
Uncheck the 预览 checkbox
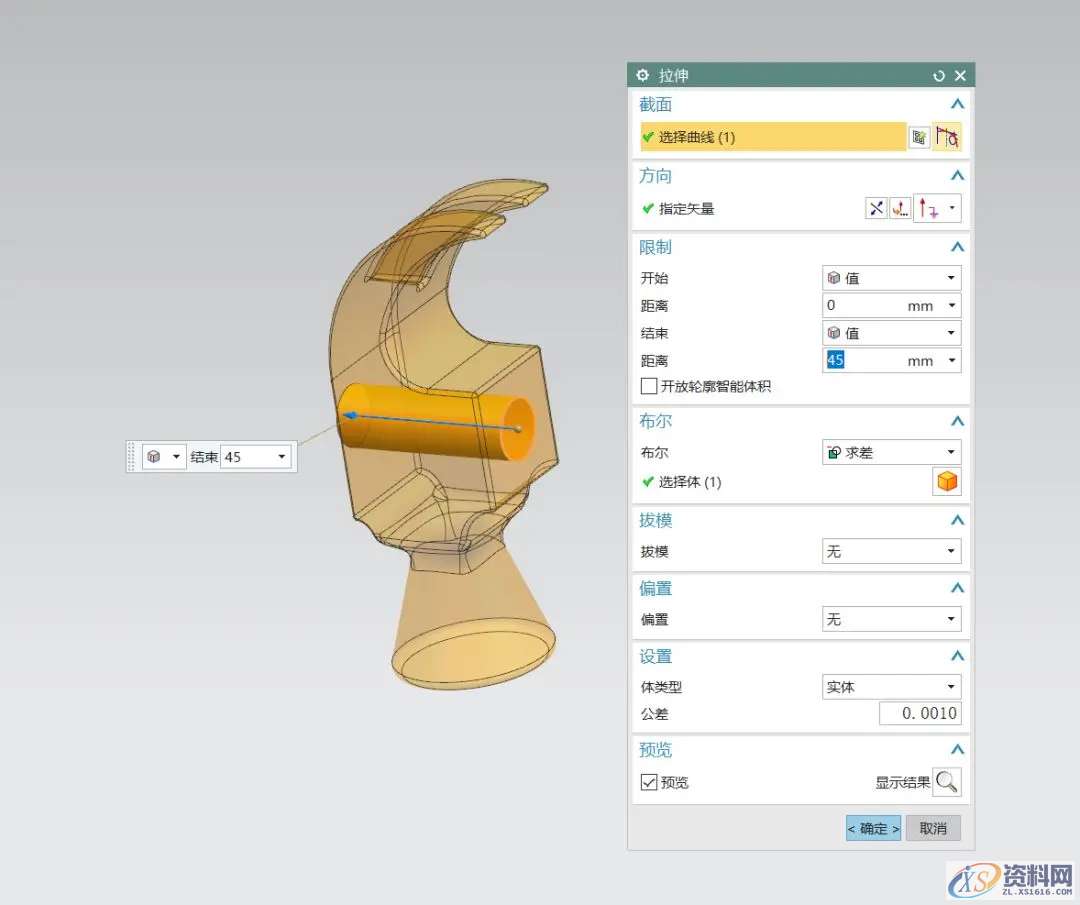pyautogui.click(x=649, y=782)
